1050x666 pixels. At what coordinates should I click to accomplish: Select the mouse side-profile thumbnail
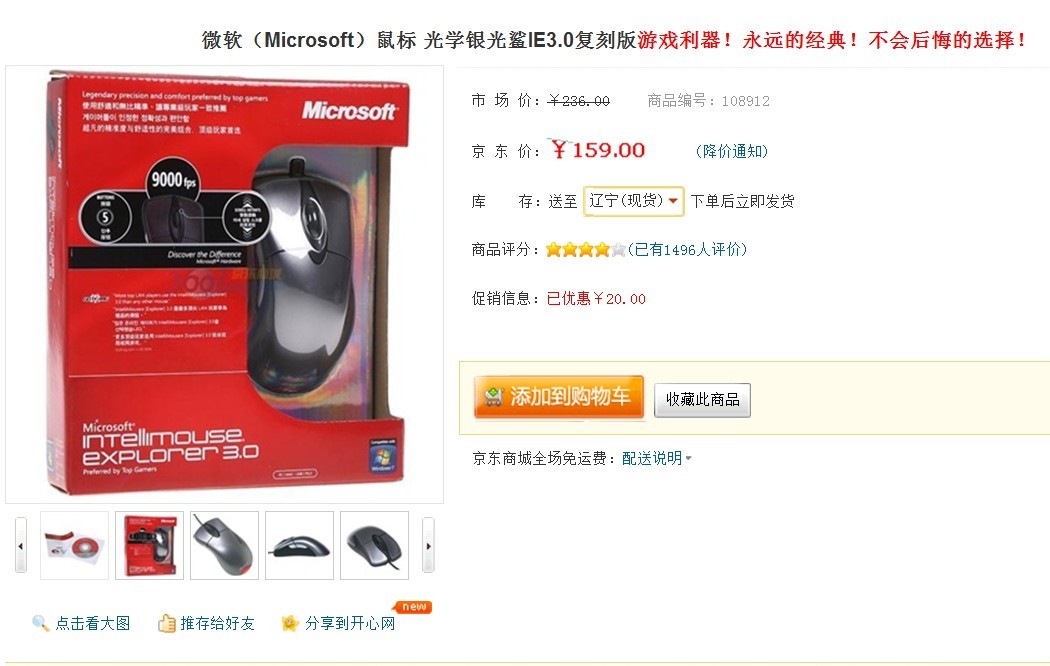[299, 546]
